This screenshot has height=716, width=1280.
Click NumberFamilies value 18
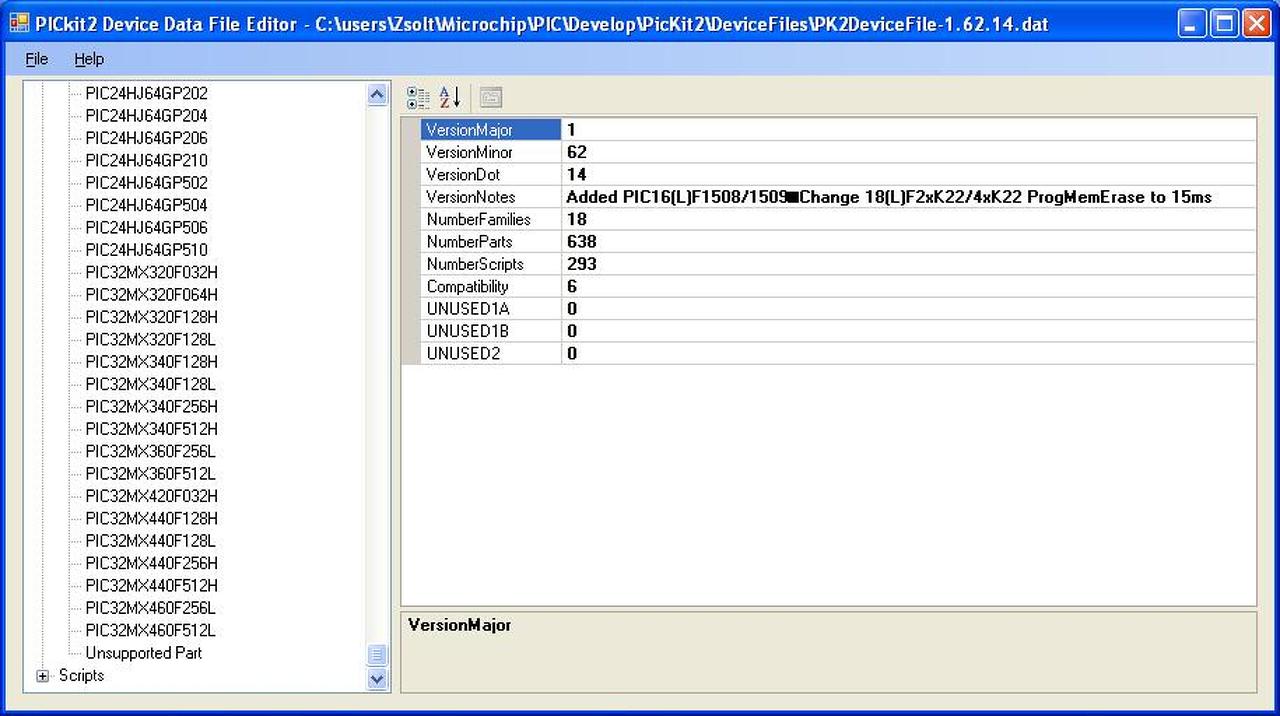coord(908,219)
